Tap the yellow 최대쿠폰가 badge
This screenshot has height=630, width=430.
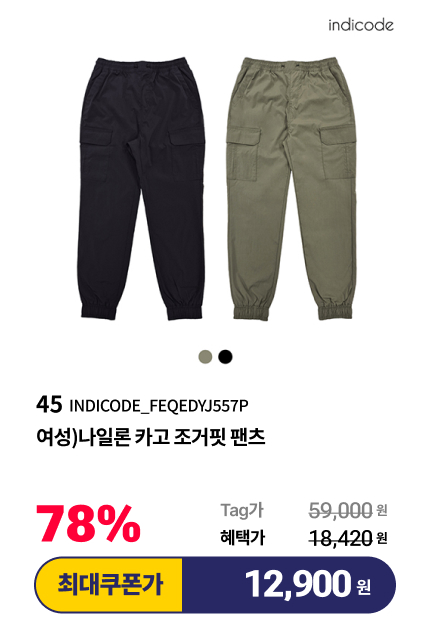point(109,585)
